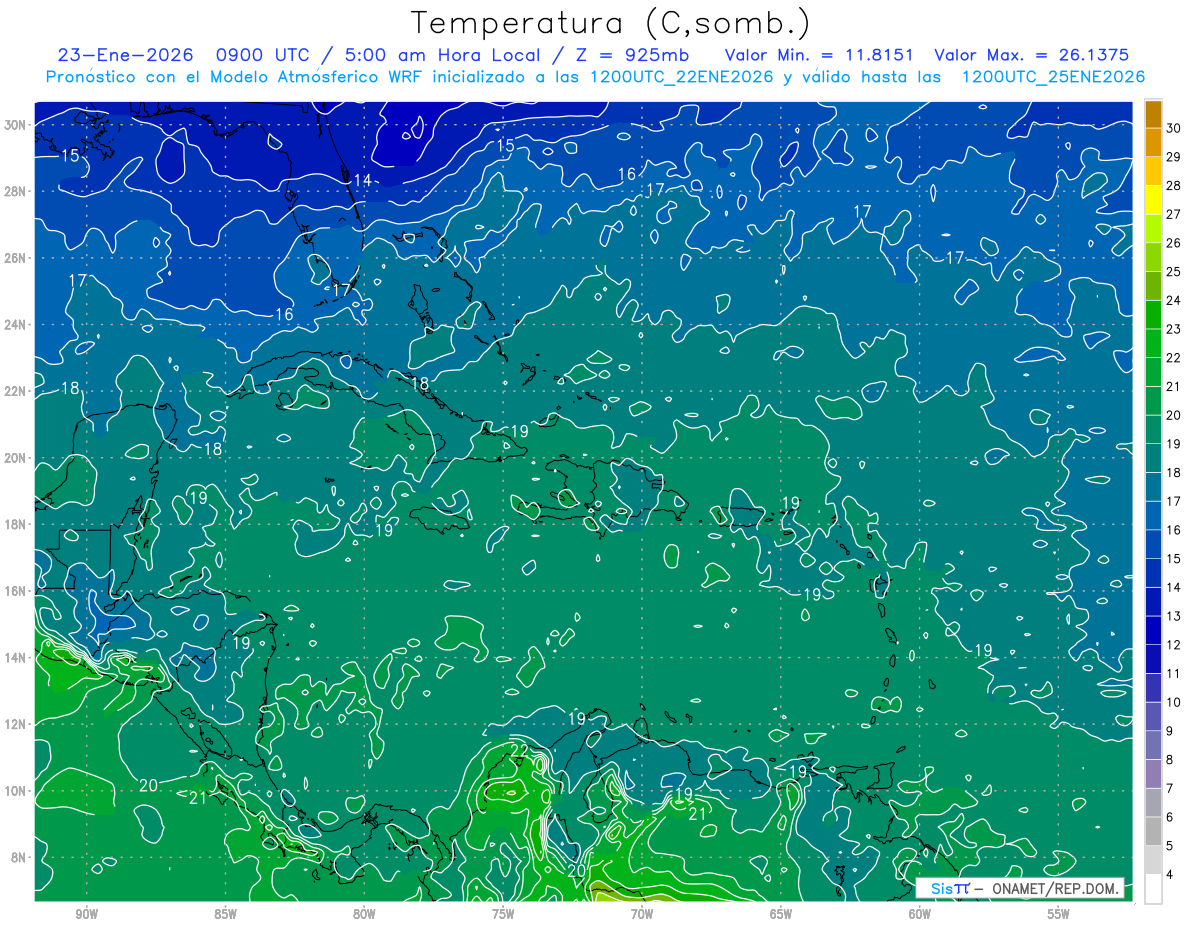The height and width of the screenshot is (927, 1200).
Task: Click the "Temperatura (C,somb.)" chart title
Action: (x=609, y=23)
